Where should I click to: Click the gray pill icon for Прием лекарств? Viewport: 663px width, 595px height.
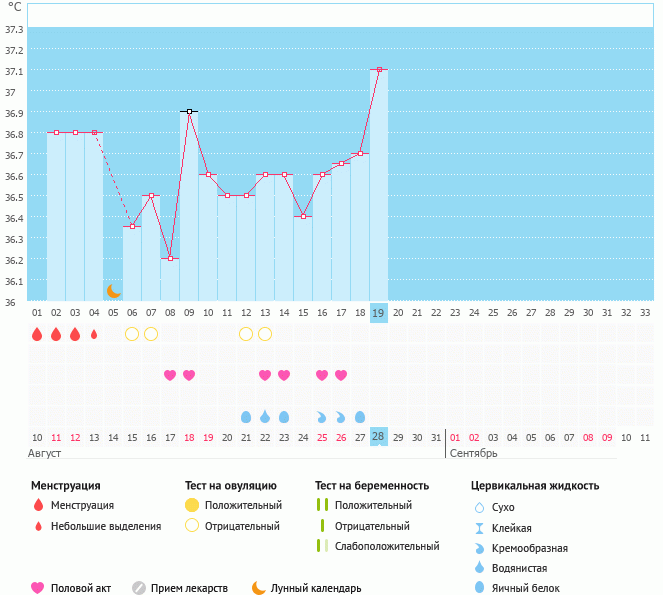pyautogui.click(x=139, y=588)
